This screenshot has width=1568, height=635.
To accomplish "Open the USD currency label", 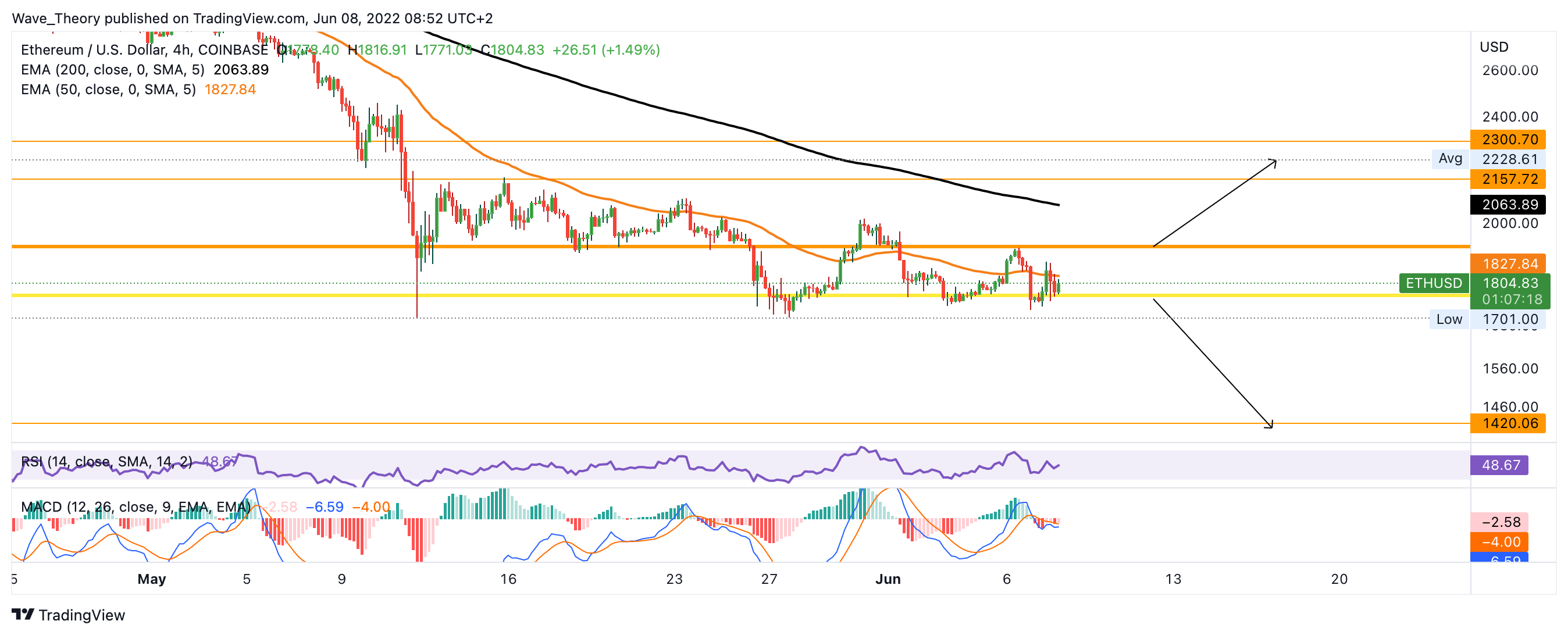I will (1494, 47).
